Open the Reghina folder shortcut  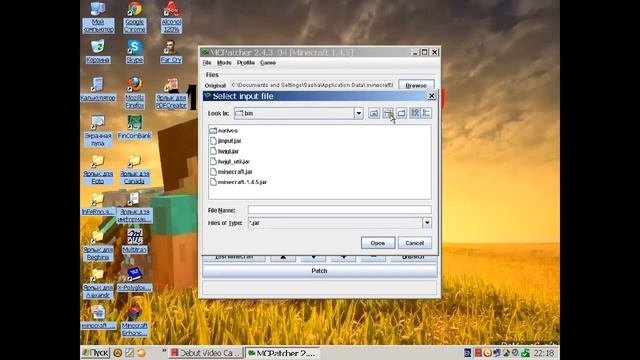point(98,245)
